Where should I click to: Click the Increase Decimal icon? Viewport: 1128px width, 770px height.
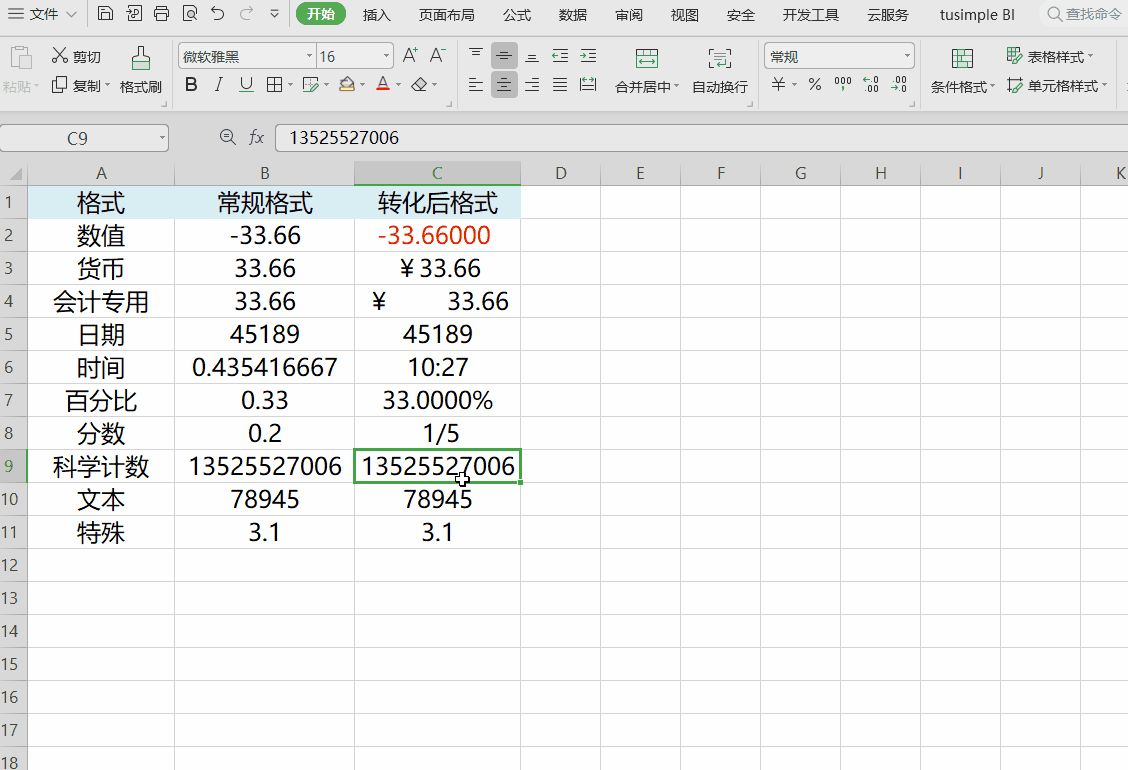870,86
